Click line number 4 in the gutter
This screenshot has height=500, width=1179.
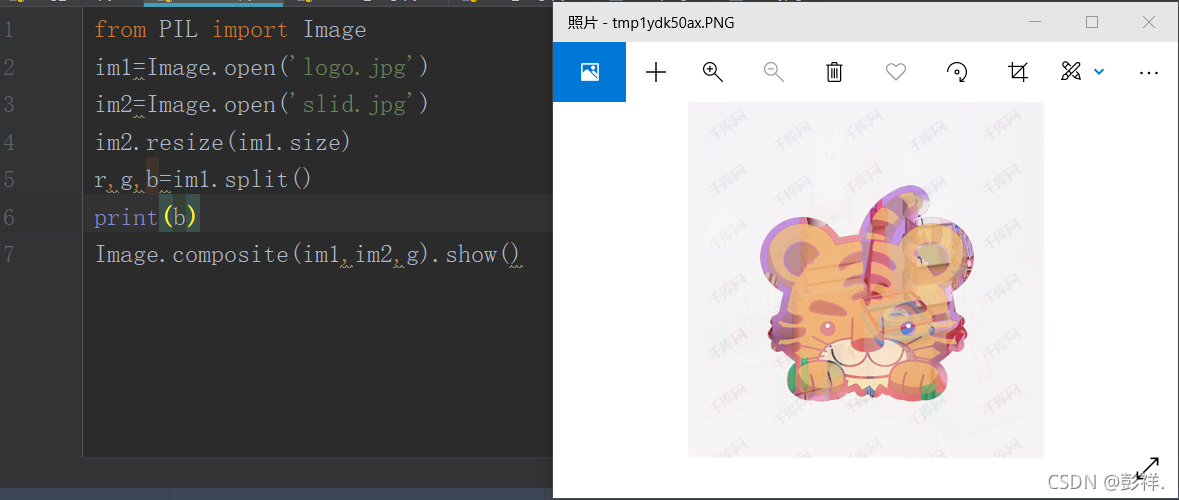tap(9, 143)
